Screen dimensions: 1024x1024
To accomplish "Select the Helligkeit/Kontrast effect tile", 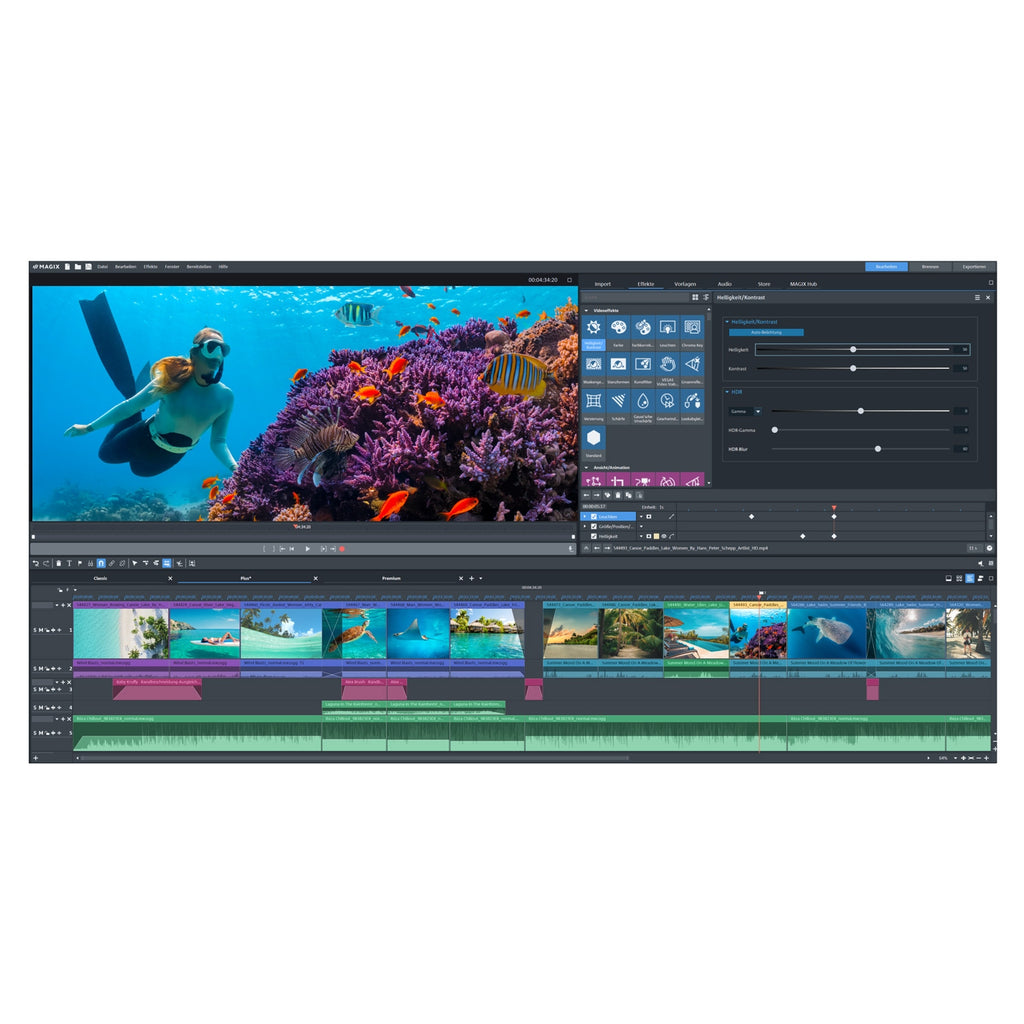I will point(594,332).
